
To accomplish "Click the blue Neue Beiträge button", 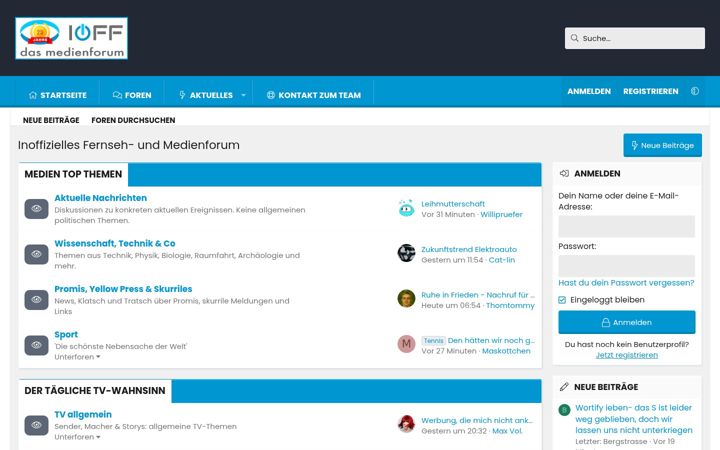I will (663, 145).
